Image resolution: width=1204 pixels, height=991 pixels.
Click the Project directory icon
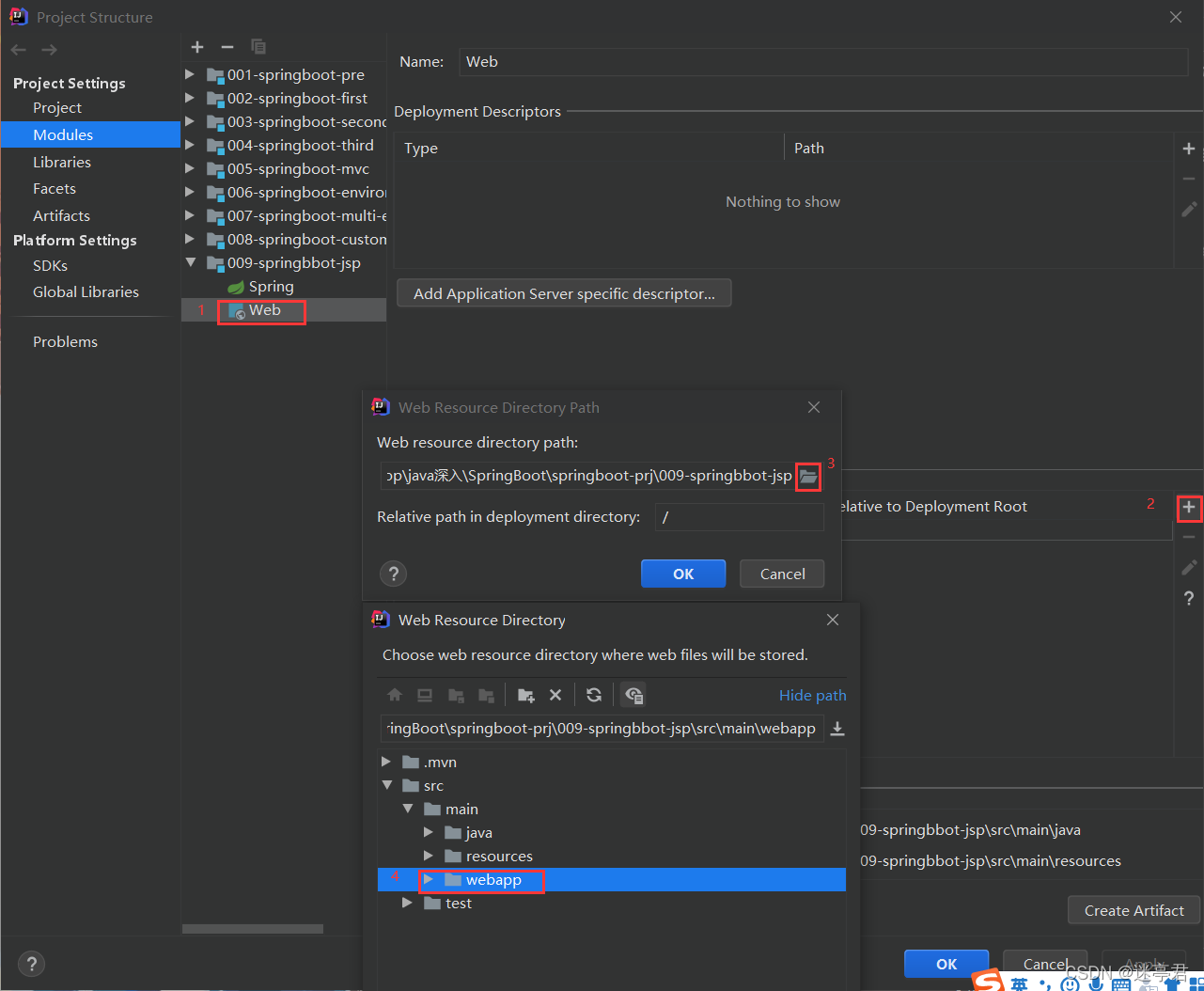point(456,695)
